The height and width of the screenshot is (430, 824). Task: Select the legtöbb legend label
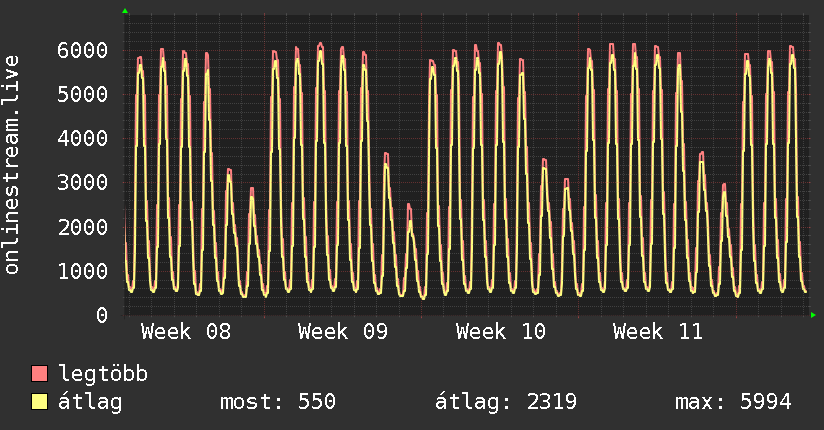103,374
